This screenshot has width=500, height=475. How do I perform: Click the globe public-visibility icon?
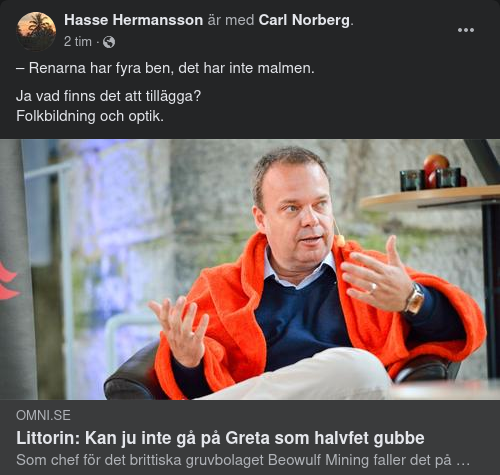click(x=109, y=42)
